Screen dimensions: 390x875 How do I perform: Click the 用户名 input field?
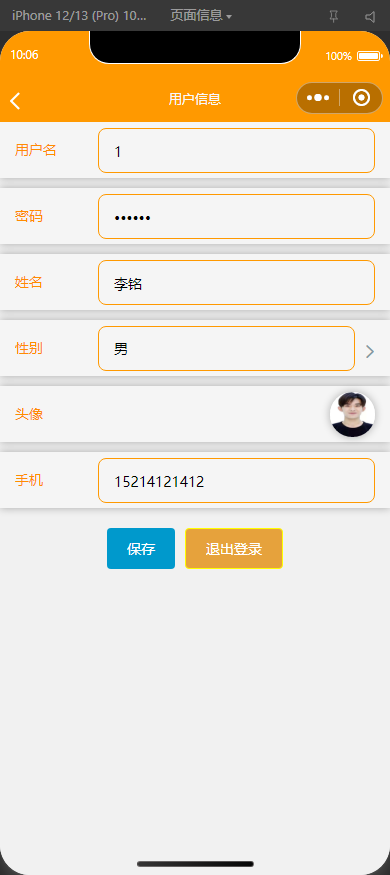(237, 151)
